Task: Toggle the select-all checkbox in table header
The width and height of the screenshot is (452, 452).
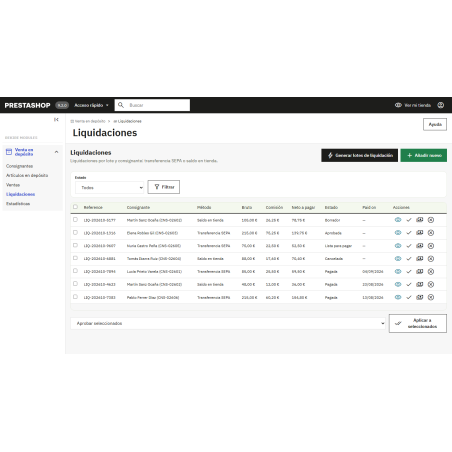Action: coord(75,207)
